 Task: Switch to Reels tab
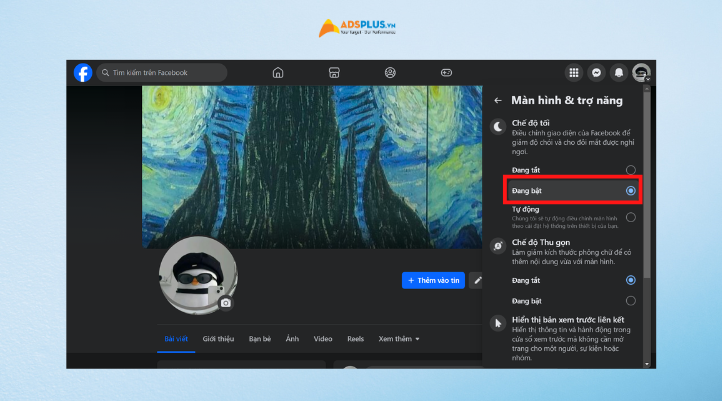(355, 339)
